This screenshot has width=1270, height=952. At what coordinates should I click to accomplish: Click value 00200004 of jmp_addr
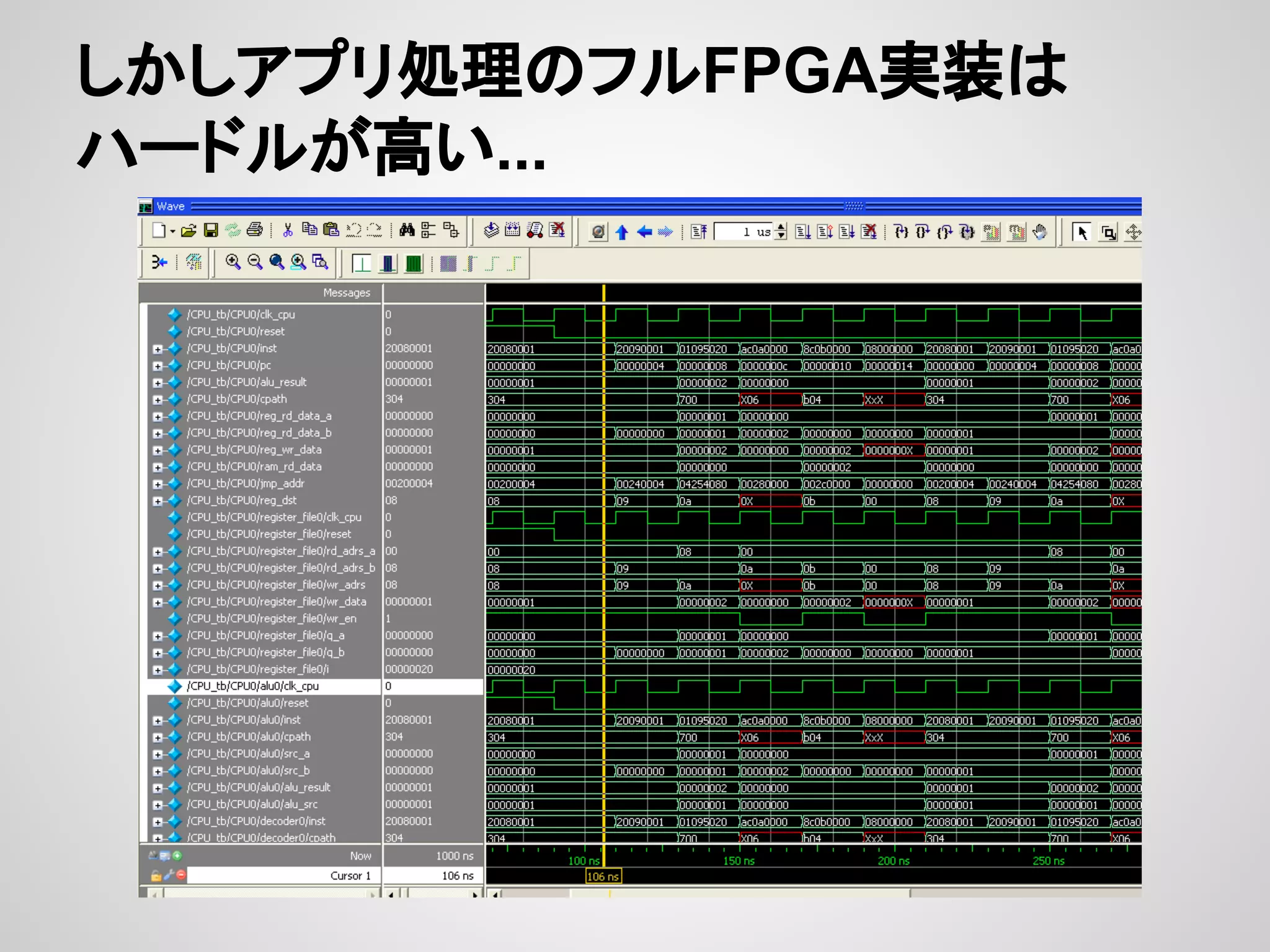click(x=409, y=483)
